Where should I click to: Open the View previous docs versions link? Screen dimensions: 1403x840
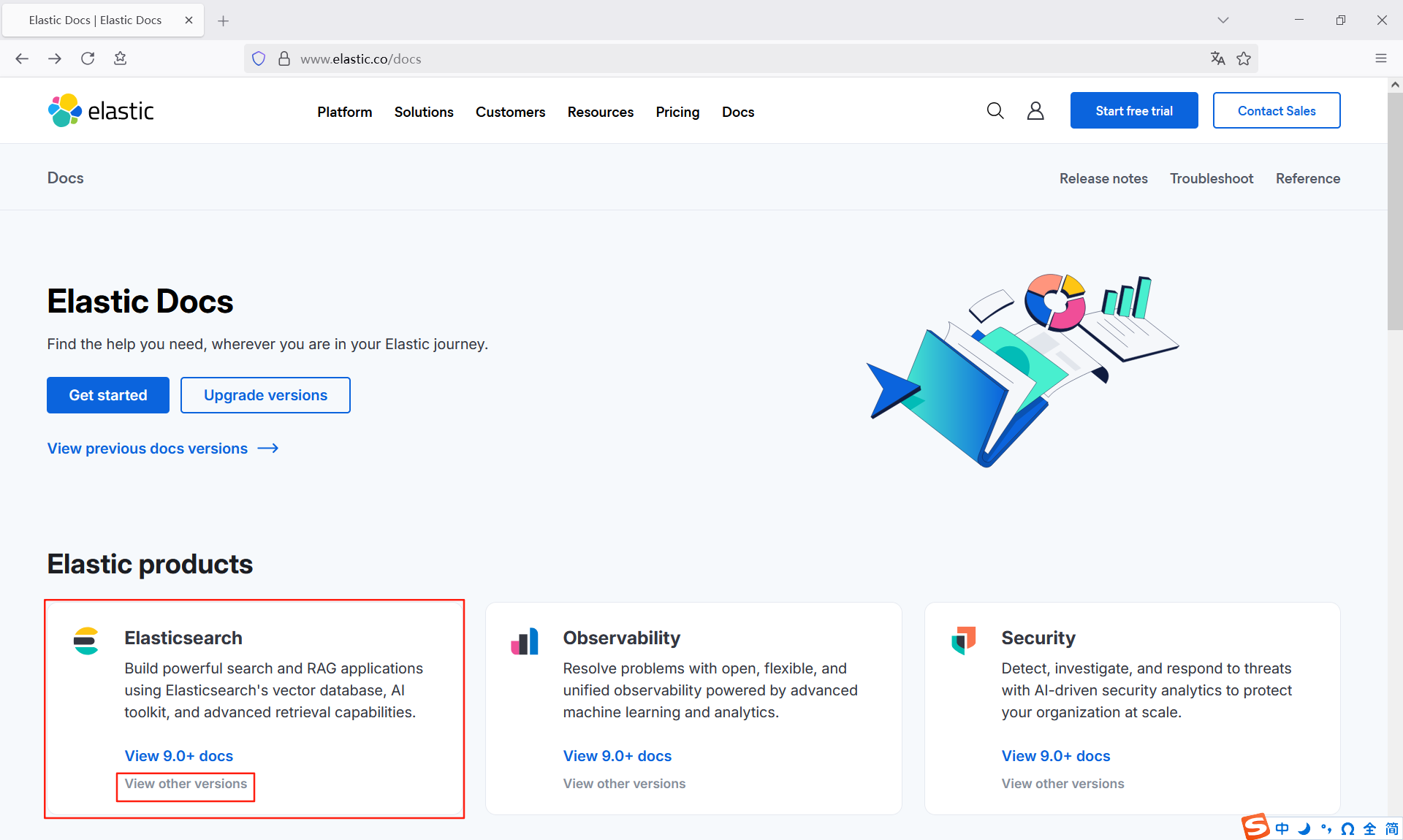(x=146, y=448)
